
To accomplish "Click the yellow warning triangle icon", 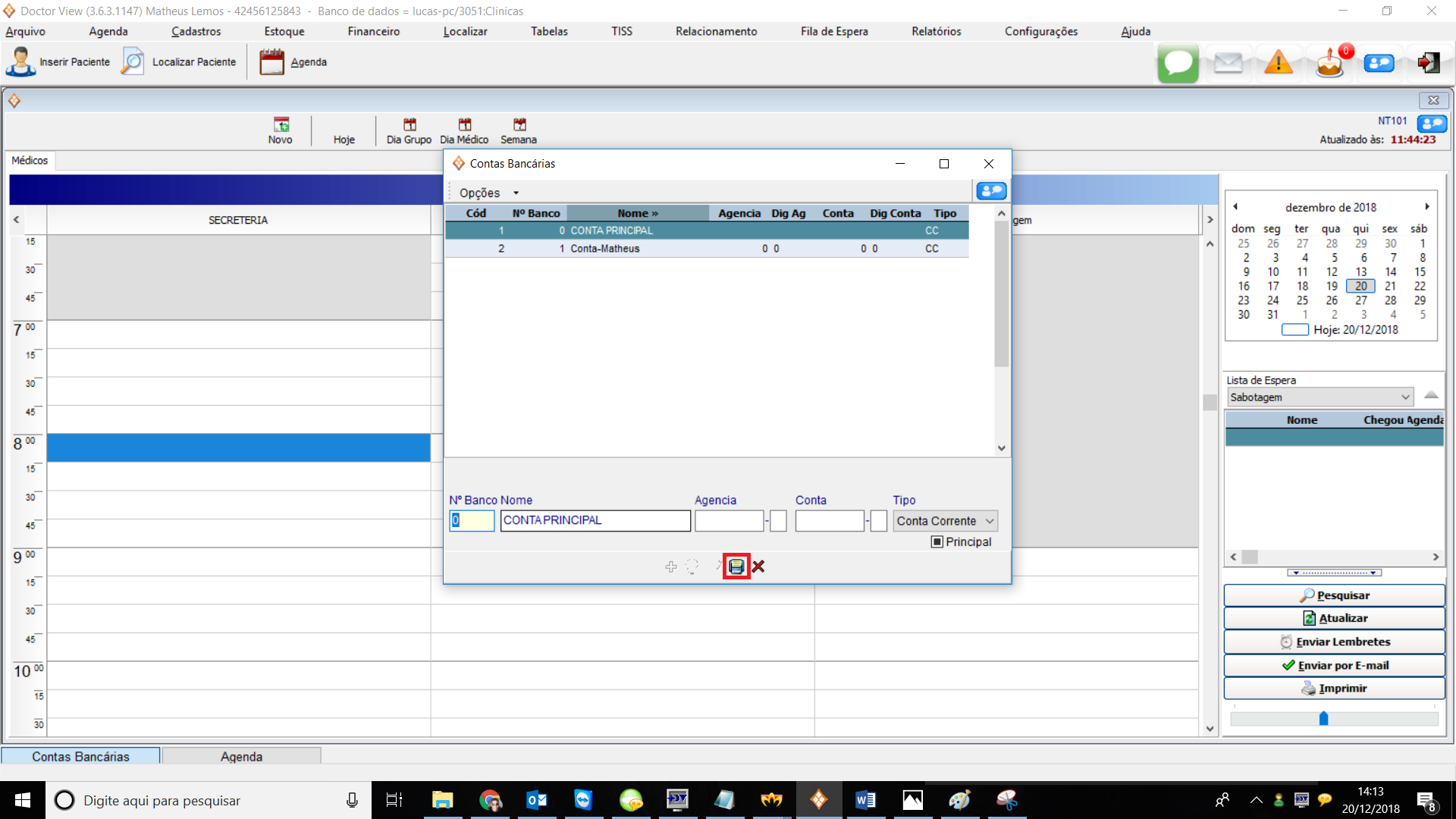I will pyautogui.click(x=1279, y=63).
